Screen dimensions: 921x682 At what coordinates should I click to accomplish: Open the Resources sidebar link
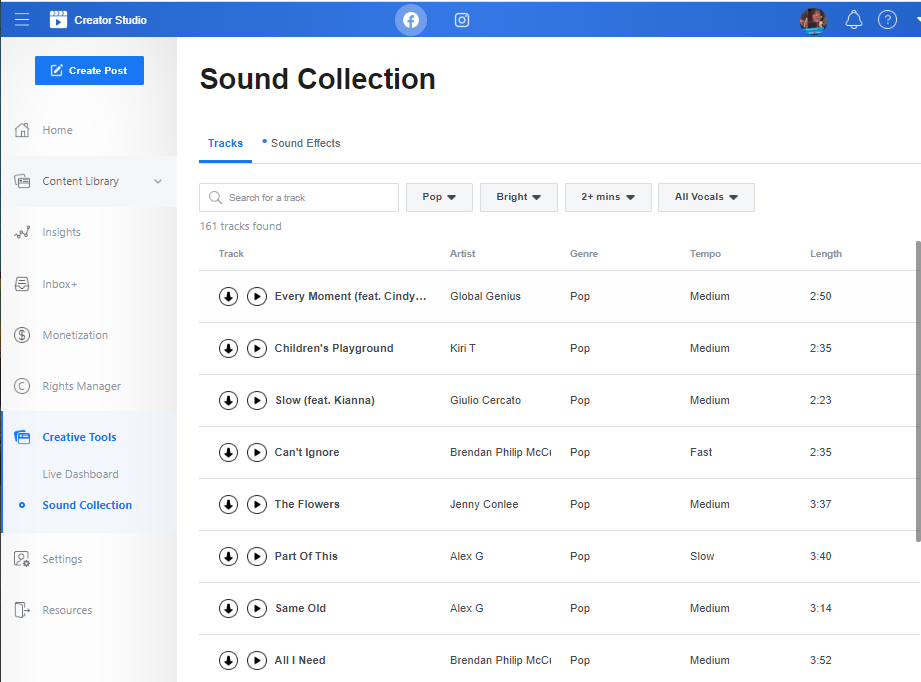coord(68,610)
